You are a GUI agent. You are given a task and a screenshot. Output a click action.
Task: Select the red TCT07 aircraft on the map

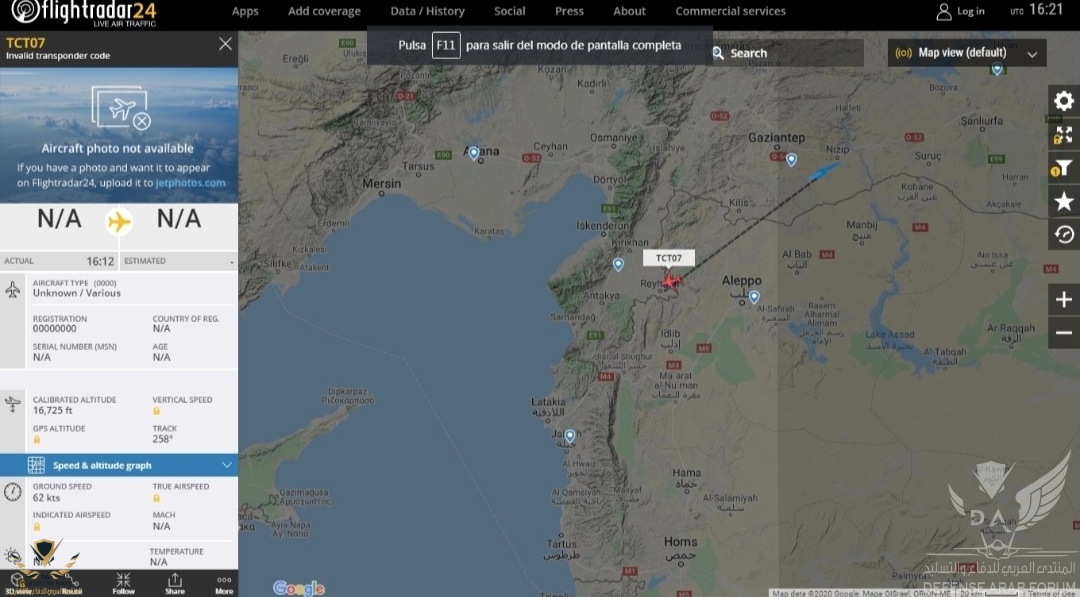(x=670, y=281)
